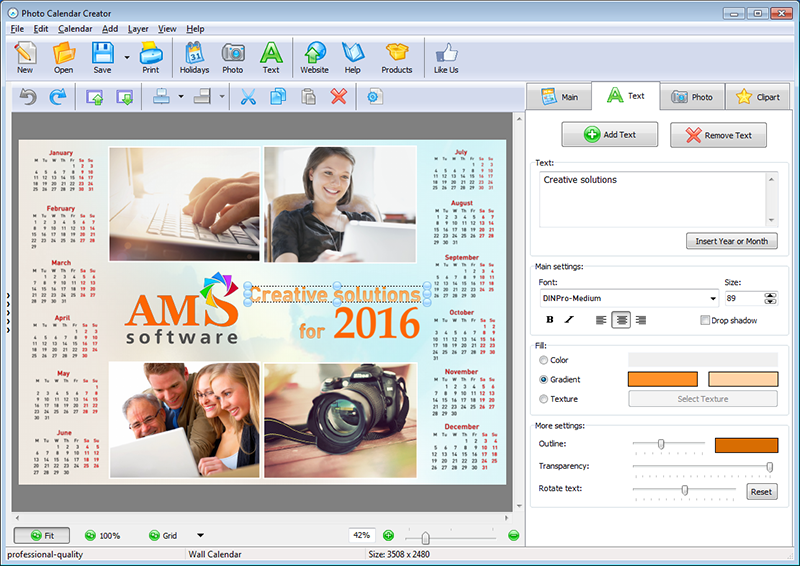Viewport: 800px width, 566px height.
Task: Visit the Website icon
Action: coord(314,57)
